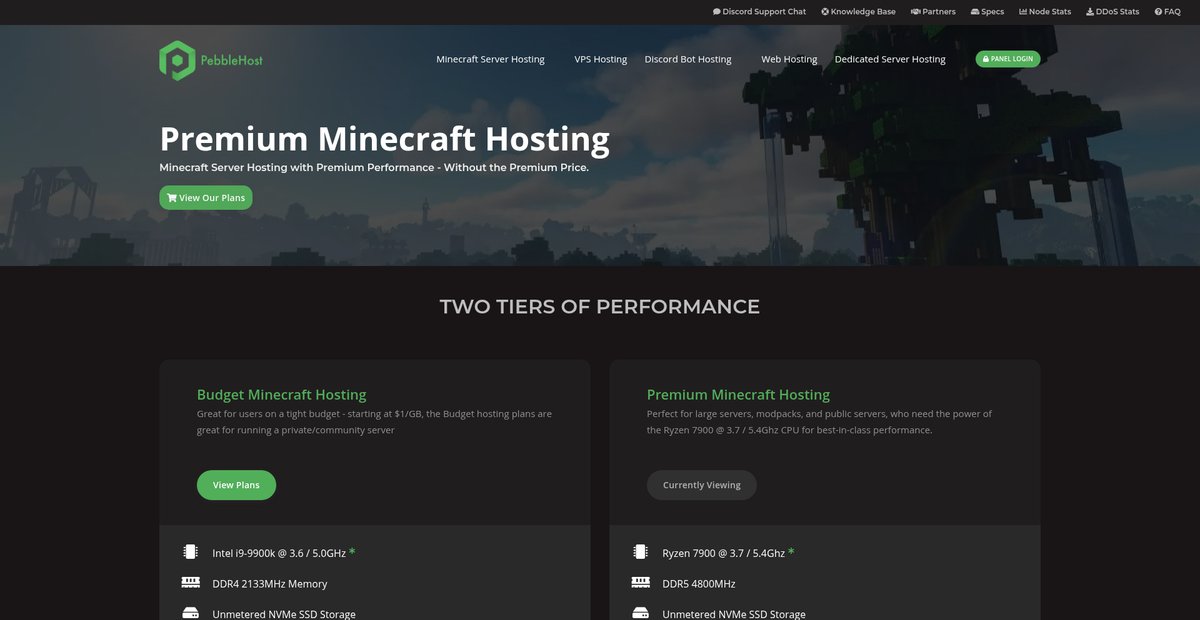
Task: Click the memory icon beside DDR4 2133MHz
Action: 190,582
